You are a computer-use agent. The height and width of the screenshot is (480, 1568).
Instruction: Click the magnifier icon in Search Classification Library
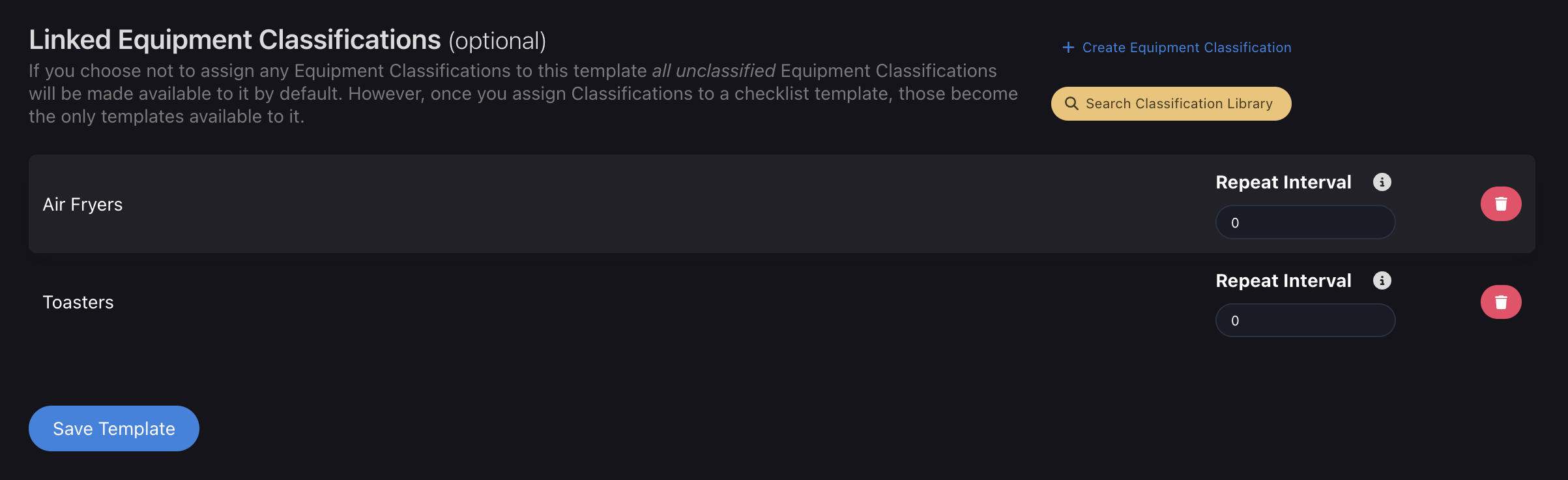pos(1071,104)
